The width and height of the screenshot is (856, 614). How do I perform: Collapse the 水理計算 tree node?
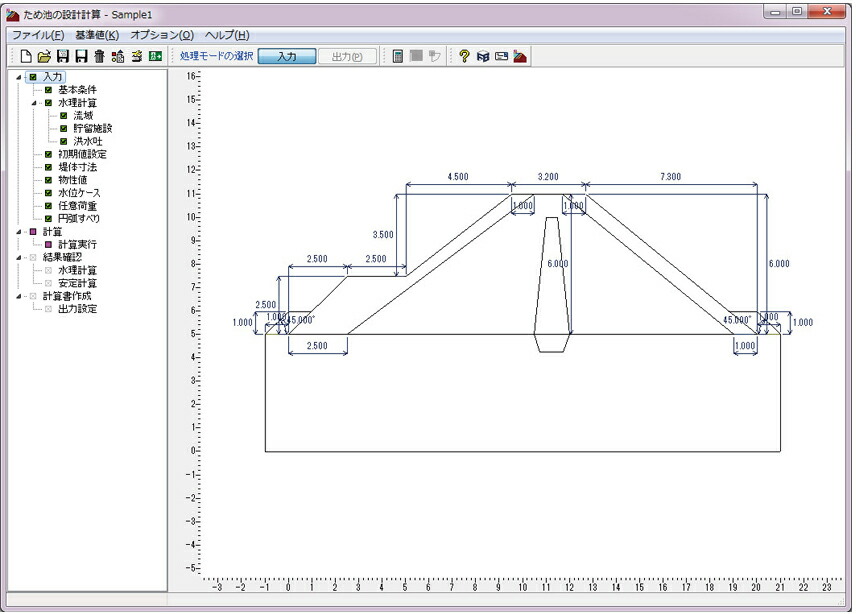(34, 103)
